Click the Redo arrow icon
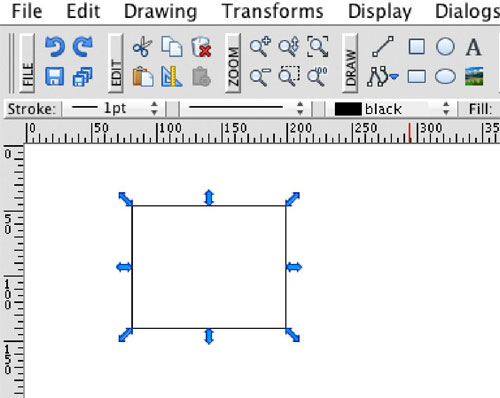 [83, 47]
